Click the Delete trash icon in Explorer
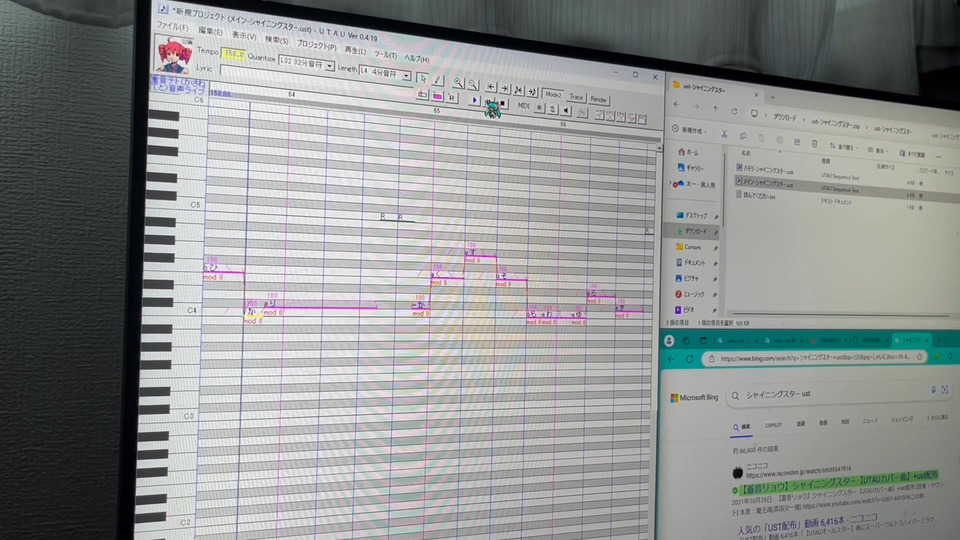960x540 pixels. [x=814, y=144]
